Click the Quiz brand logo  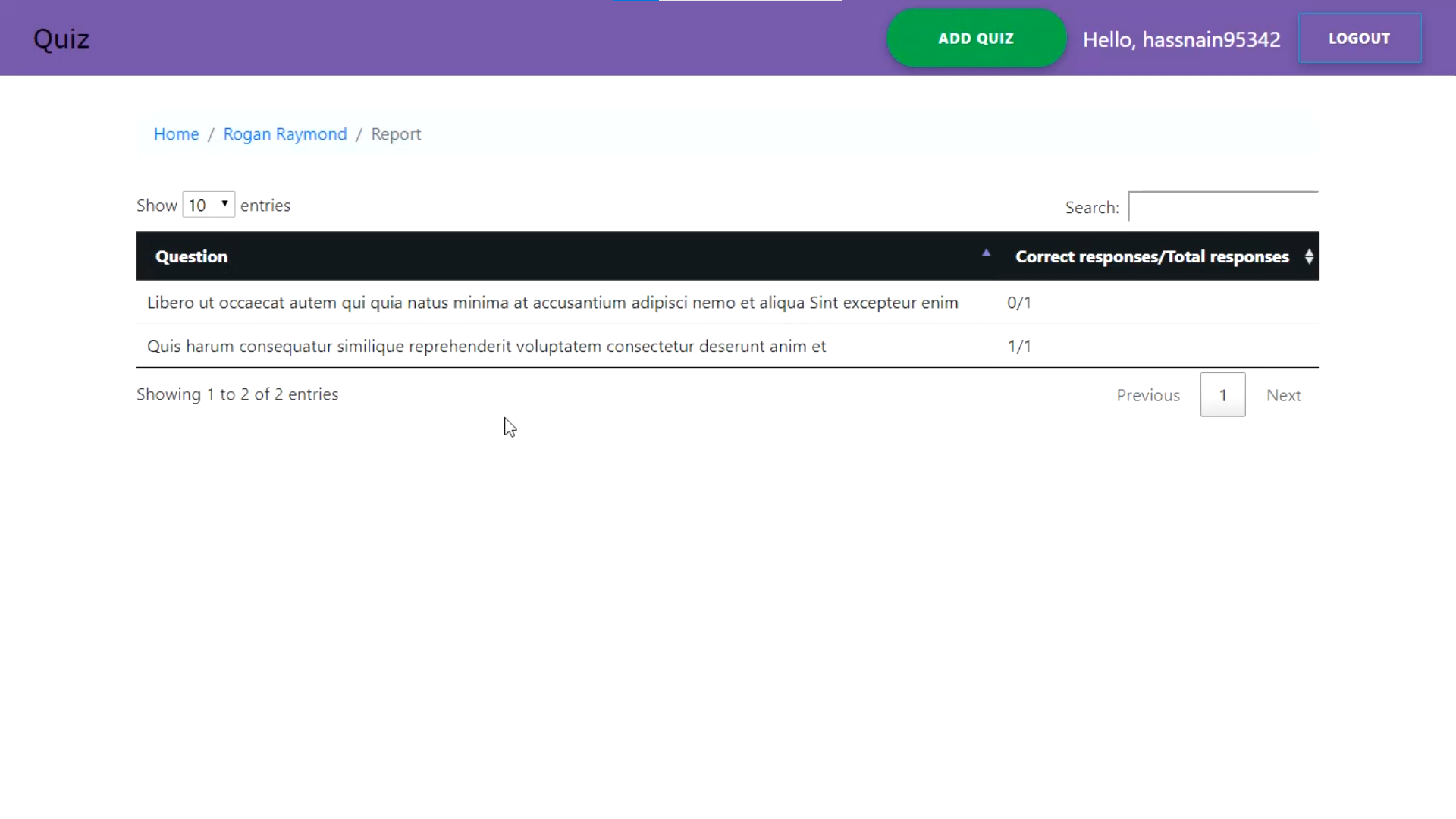61,39
